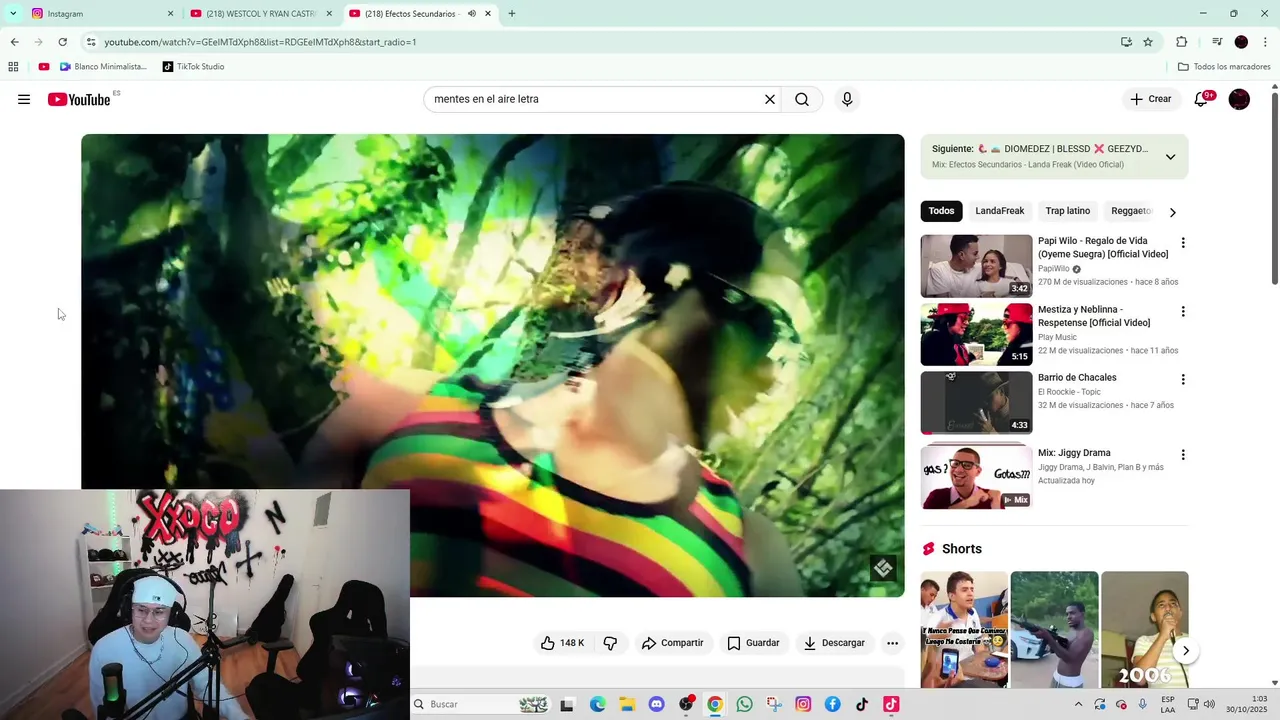Open YouTube notifications bell

1202,99
